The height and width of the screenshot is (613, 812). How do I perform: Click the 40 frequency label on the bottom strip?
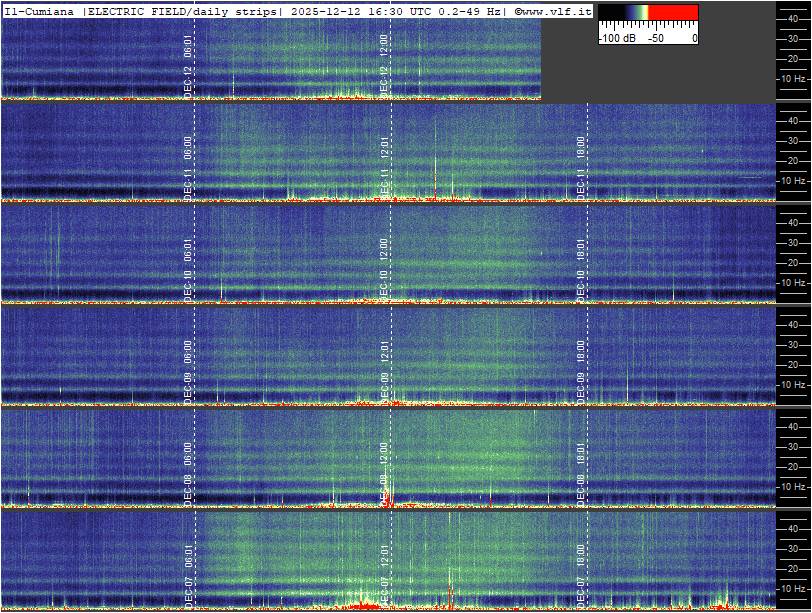tap(792, 528)
